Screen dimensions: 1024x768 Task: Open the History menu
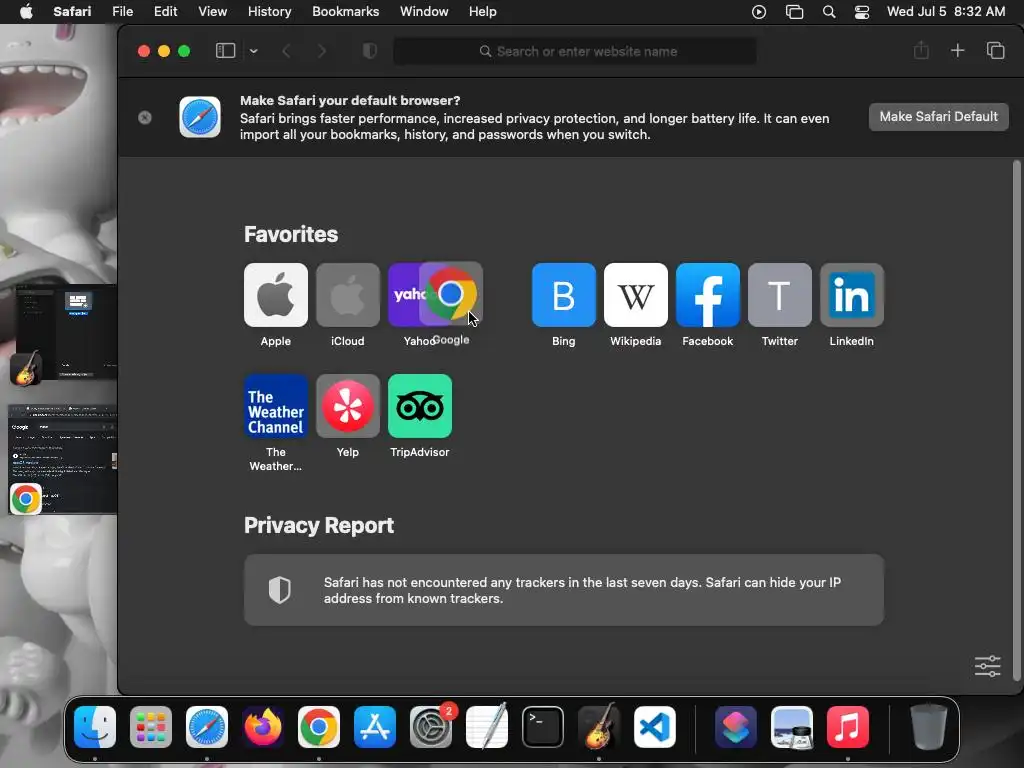tap(269, 12)
